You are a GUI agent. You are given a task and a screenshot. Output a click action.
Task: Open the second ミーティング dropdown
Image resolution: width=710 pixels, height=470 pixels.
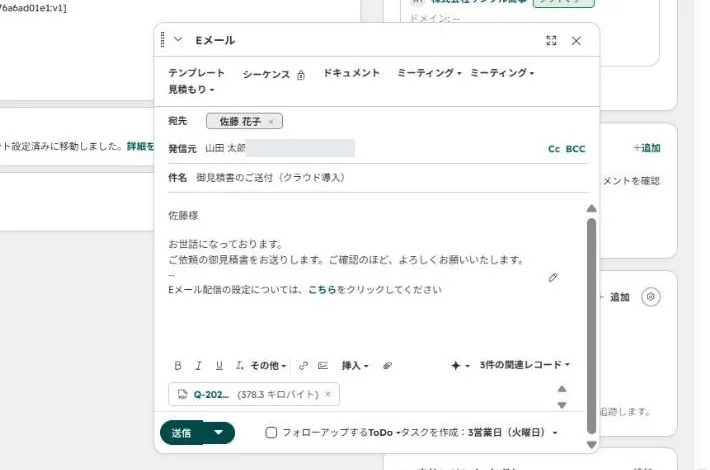tap(502, 73)
